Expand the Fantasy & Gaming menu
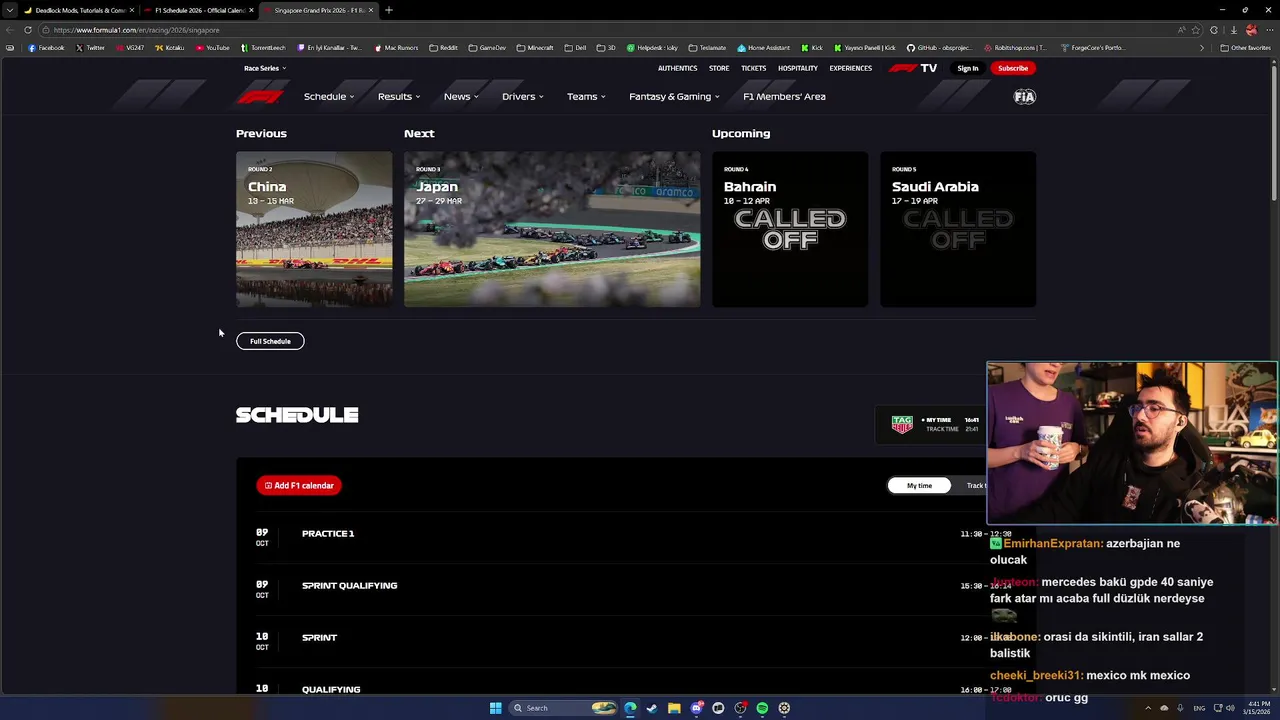 (x=674, y=97)
